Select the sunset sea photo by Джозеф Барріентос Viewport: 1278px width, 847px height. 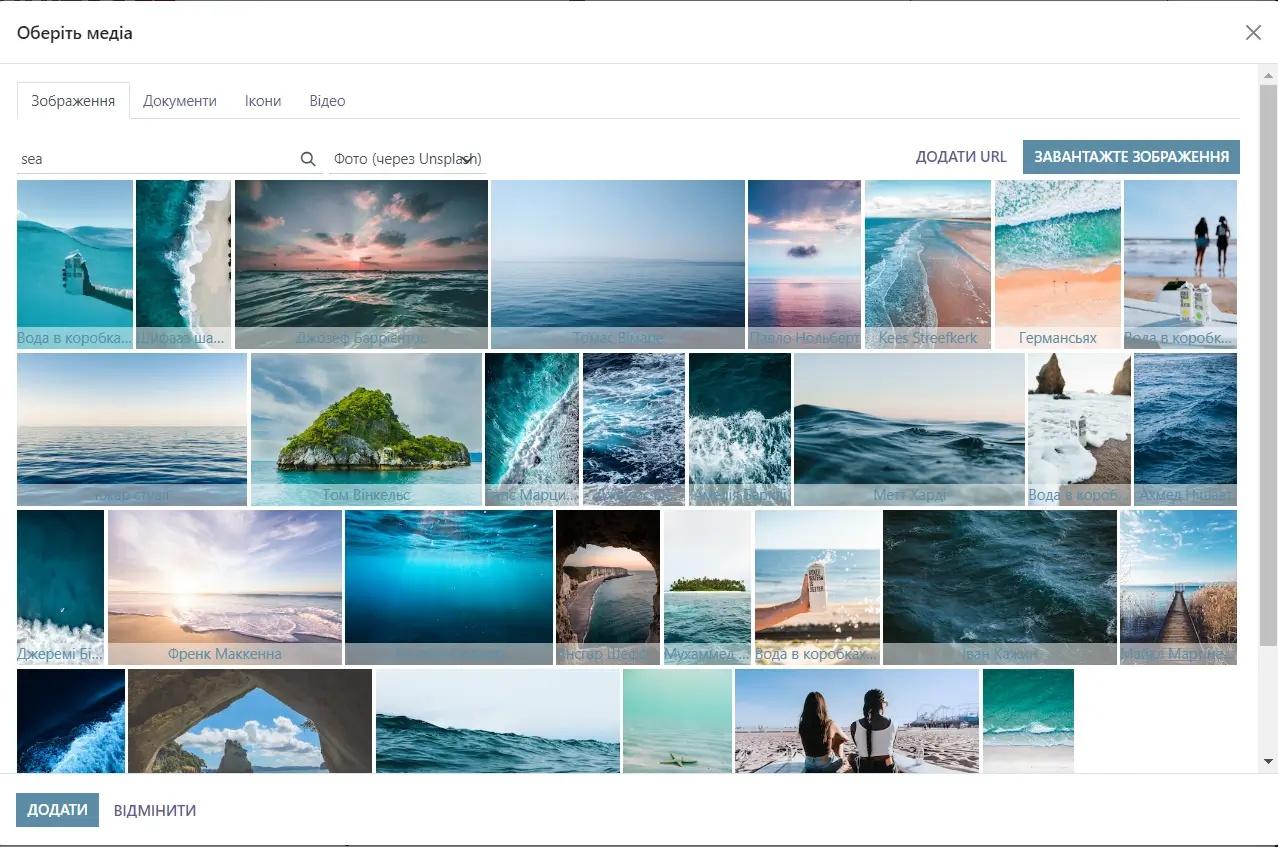361,263
